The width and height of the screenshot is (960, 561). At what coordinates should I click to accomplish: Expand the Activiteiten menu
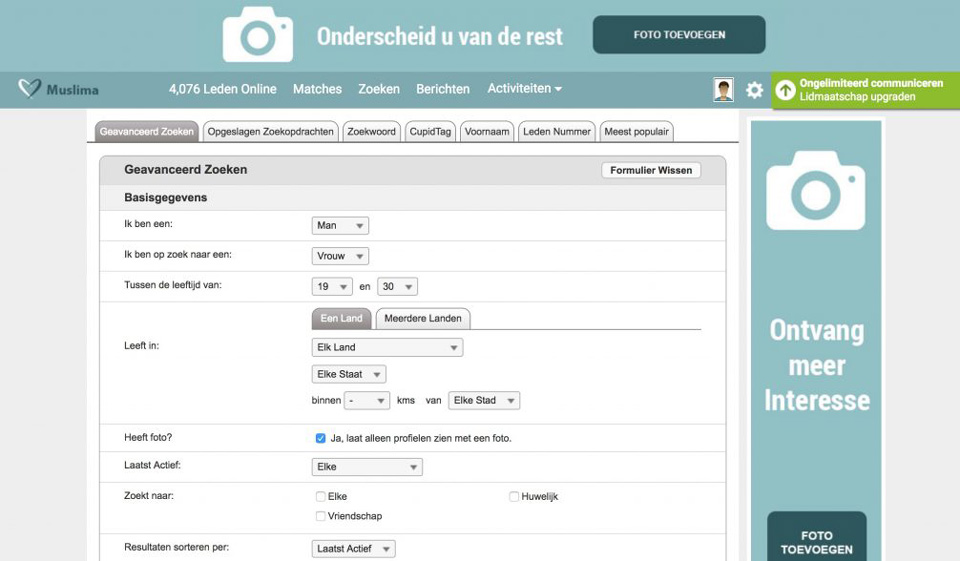tap(524, 89)
